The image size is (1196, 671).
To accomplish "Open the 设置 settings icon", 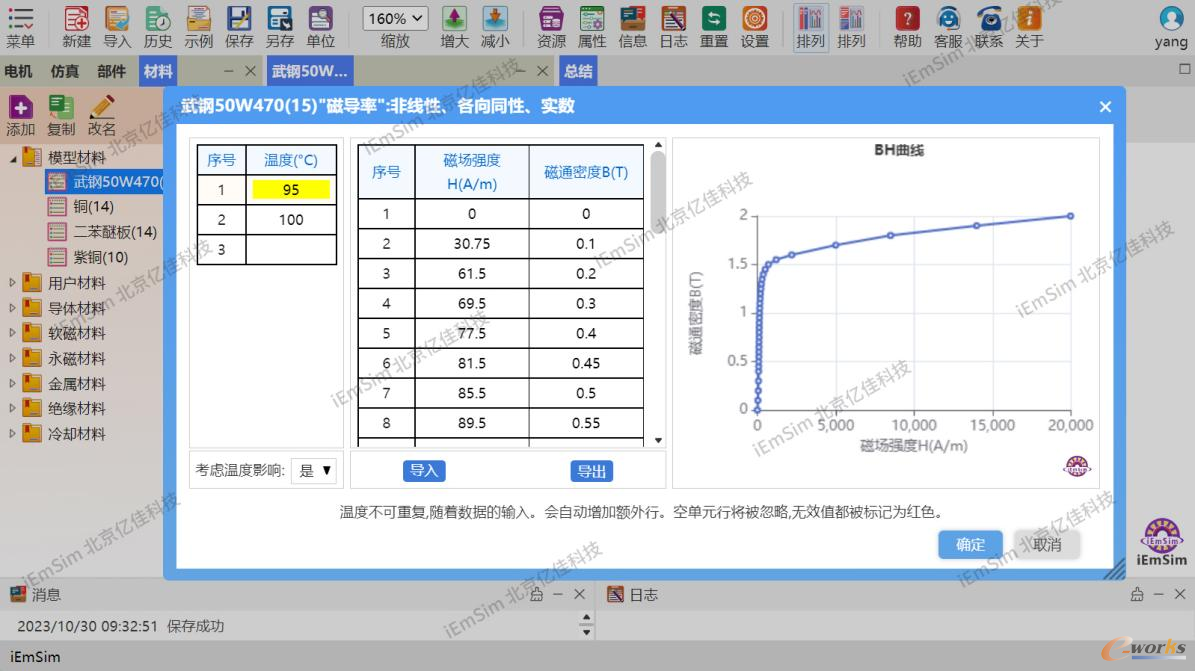I will (x=754, y=27).
